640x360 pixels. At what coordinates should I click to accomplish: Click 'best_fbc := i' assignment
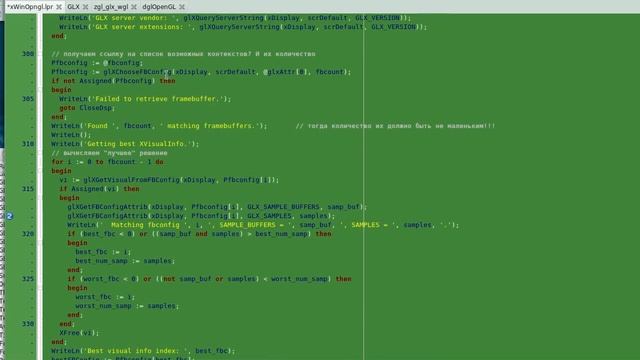click(x=102, y=252)
